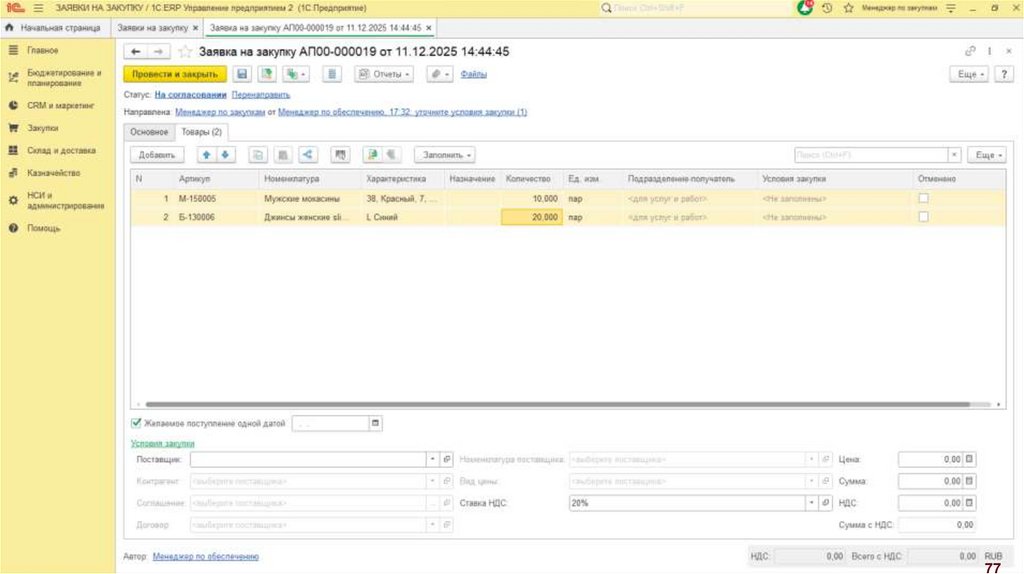This screenshot has height=574, width=1024.
Task: Open Казначейство section in sidebar
Action: point(54,173)
